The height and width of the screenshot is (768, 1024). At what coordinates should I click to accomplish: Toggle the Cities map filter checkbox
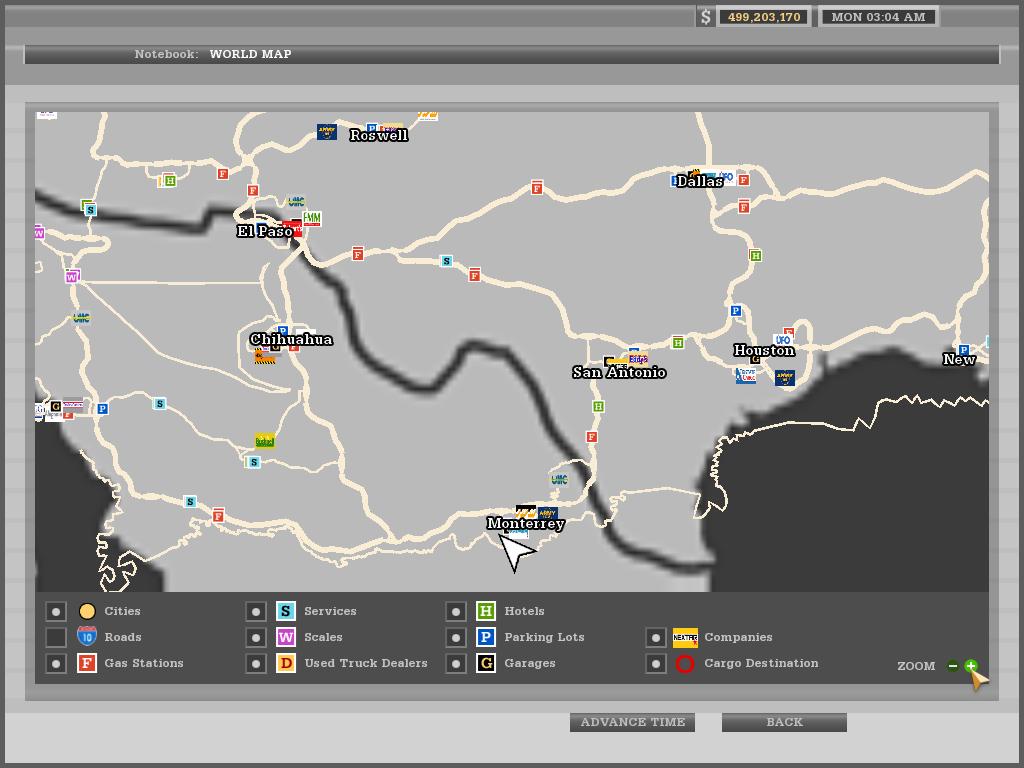click(x=56, y=611)
